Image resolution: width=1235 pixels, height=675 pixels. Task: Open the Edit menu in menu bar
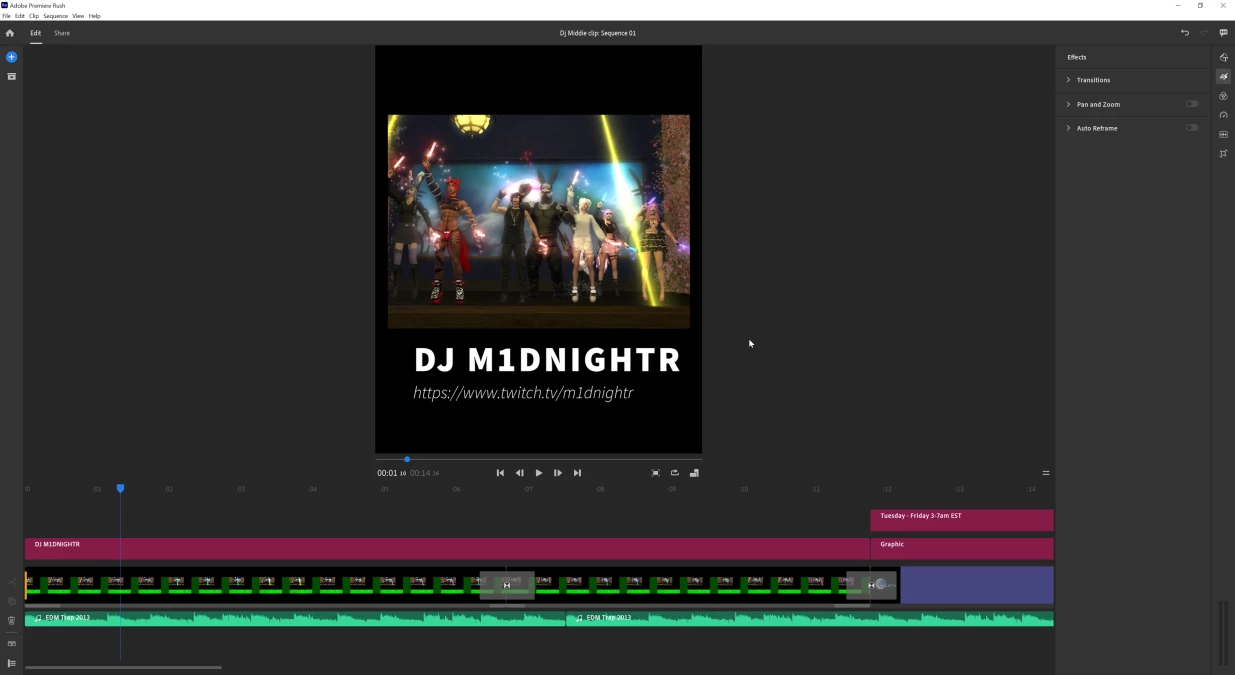[19, 16]
